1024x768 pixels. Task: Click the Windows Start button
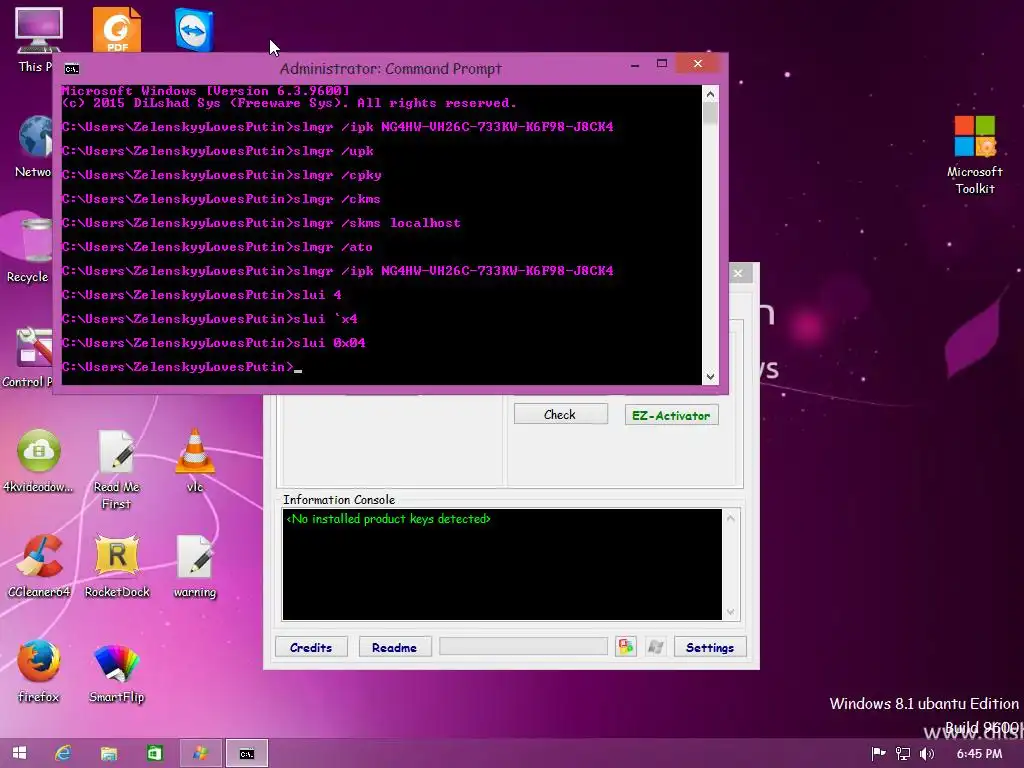19,753
